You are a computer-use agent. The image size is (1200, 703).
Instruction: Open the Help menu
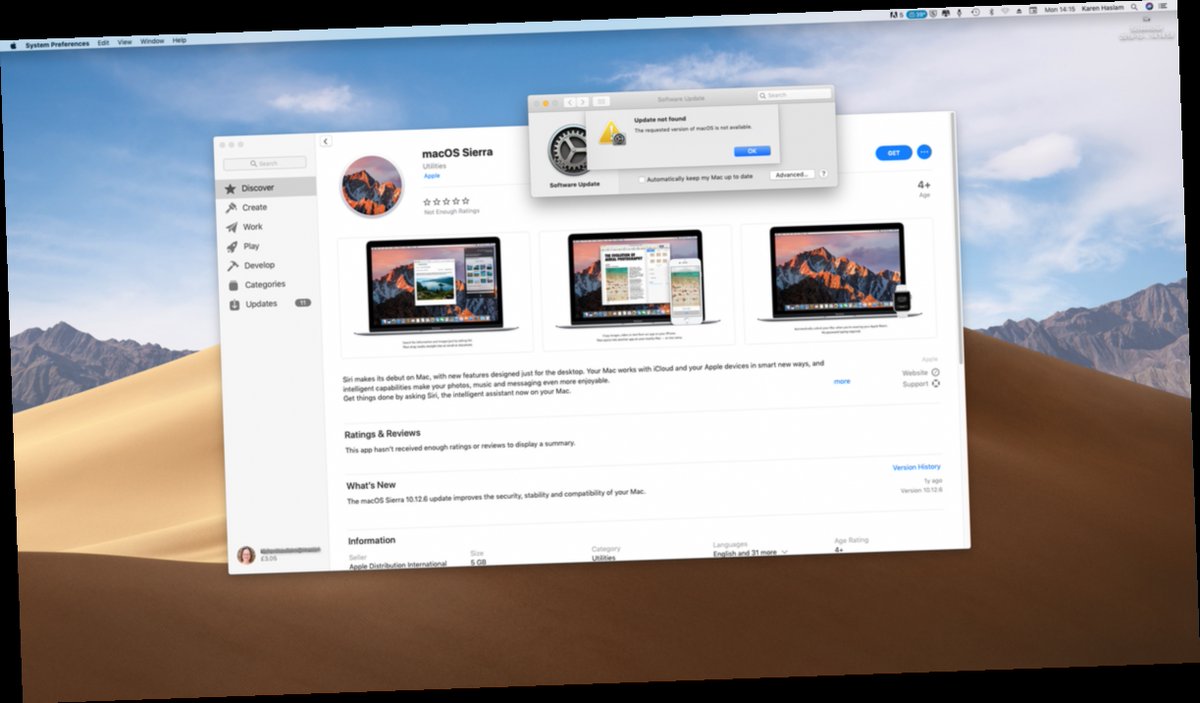(x=179, y=40)
